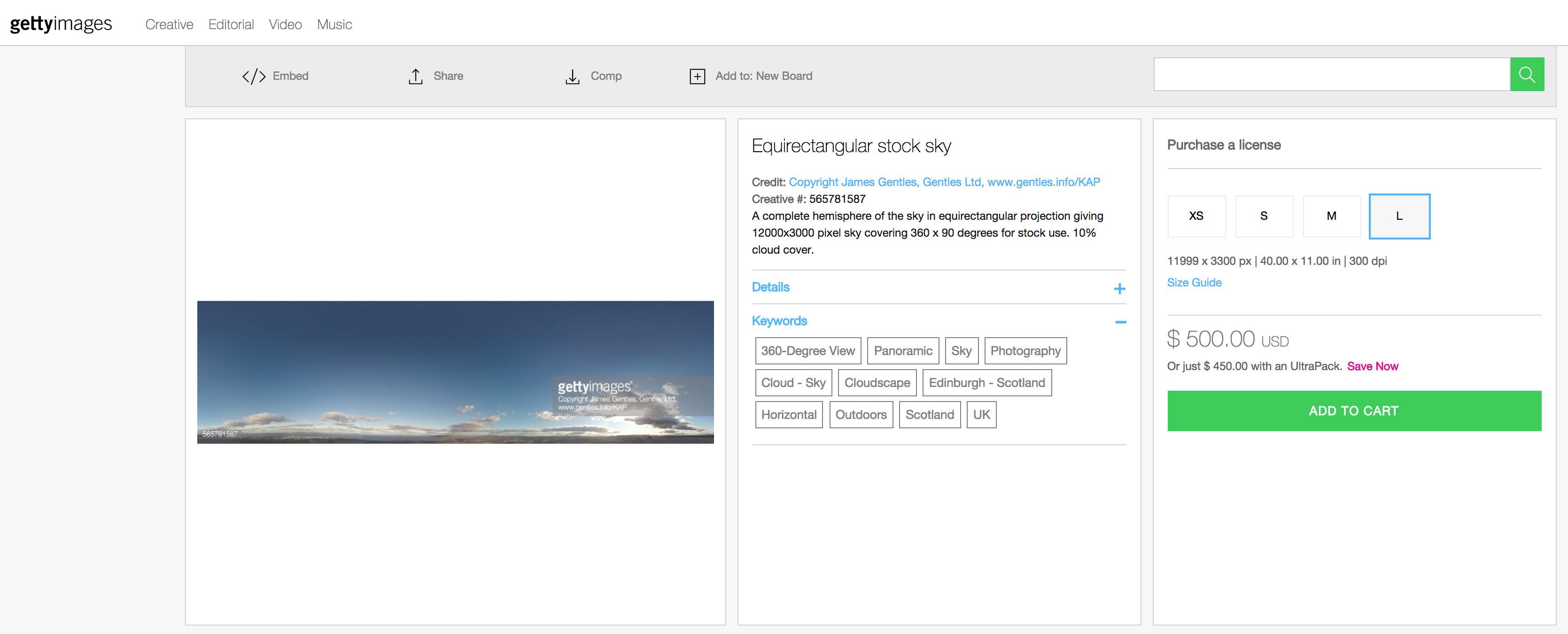
Task: Click the Panoramic keyword tag
Action: (x=903, y=351)
